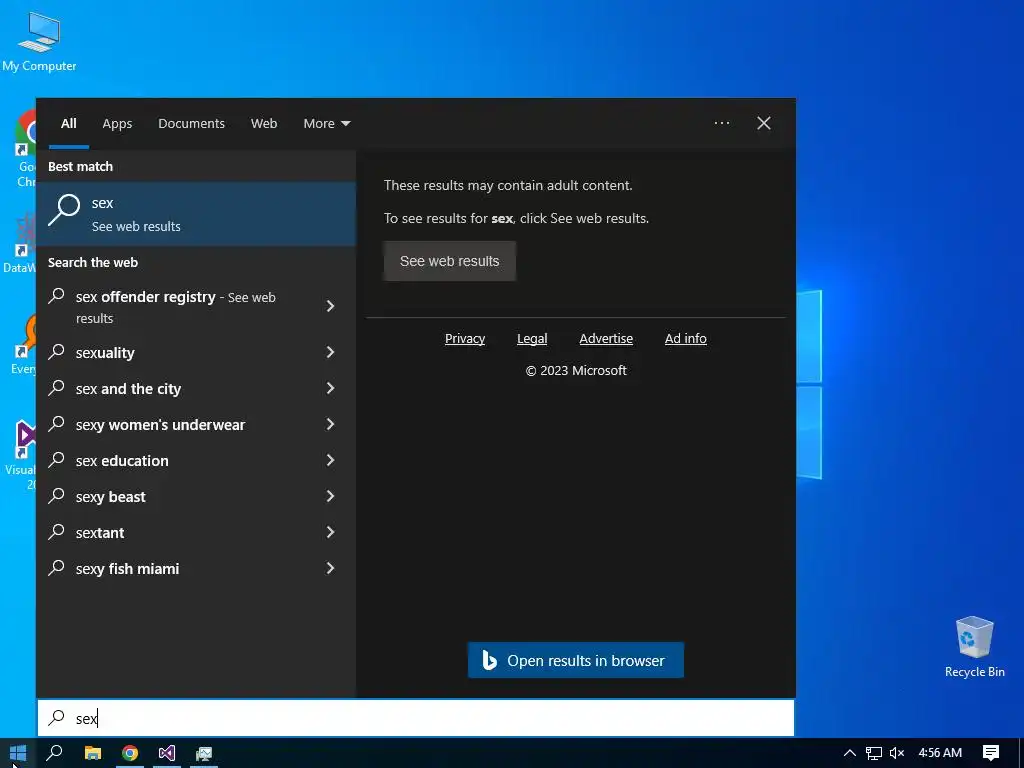Close the search panel

tap(763, 123)
